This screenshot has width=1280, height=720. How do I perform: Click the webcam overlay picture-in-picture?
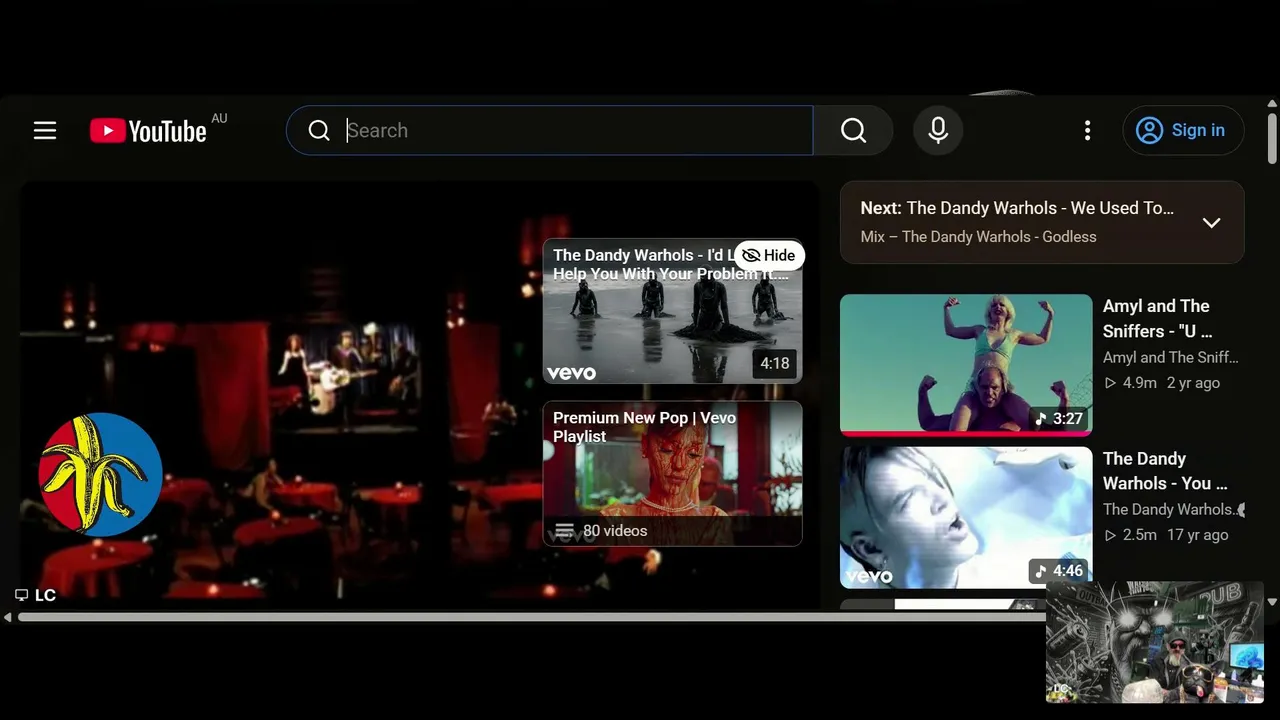1155,642
